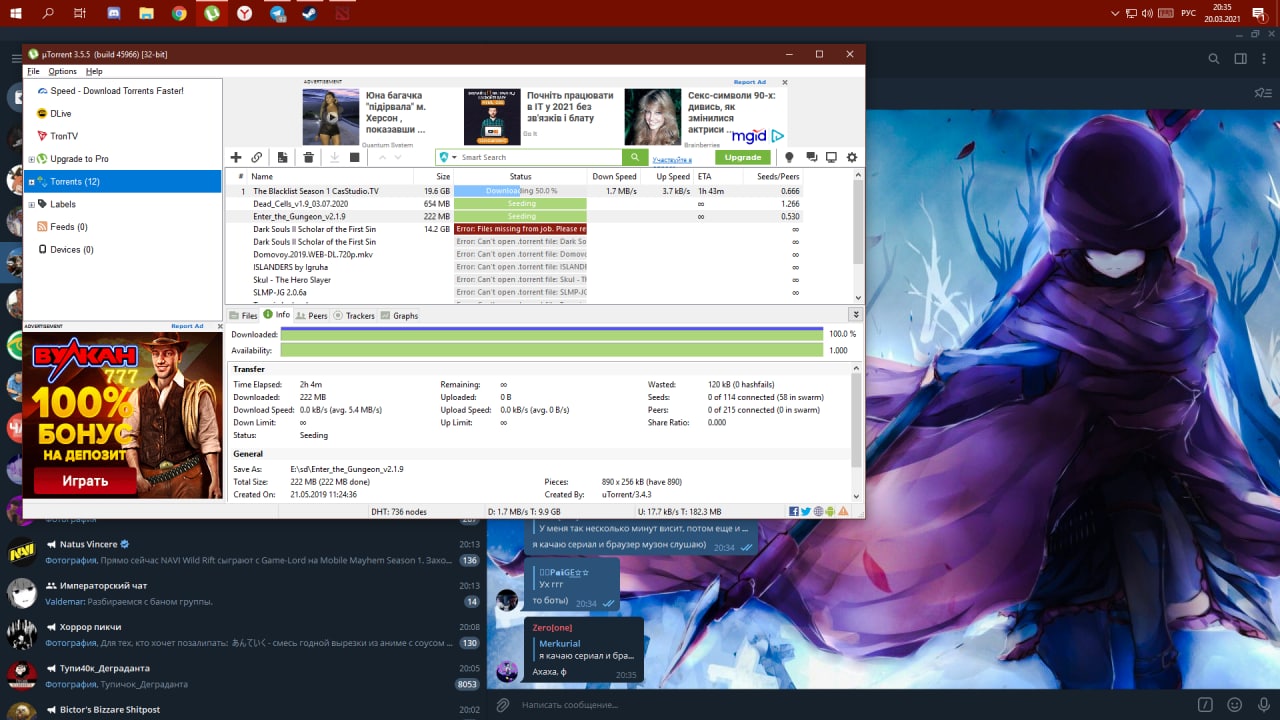Screen dimensions: 1280x720
Task: Click the chat bubbles icon in toolbar
Action: [811, 157]
